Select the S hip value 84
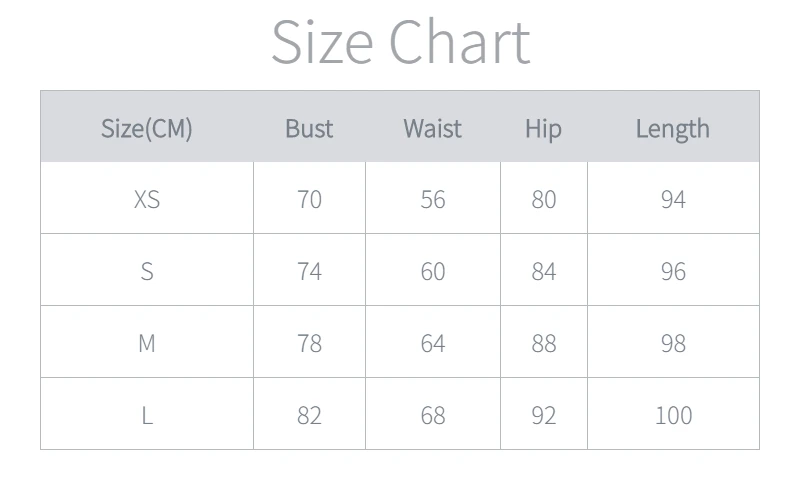Screen dimensions: 800x500 [543, 271]
